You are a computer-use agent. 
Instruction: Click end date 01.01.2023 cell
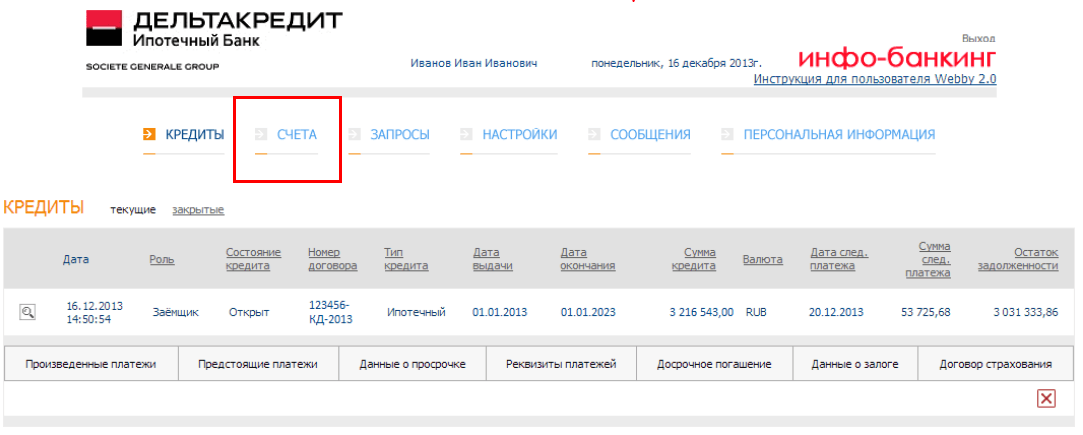(588, 312)
